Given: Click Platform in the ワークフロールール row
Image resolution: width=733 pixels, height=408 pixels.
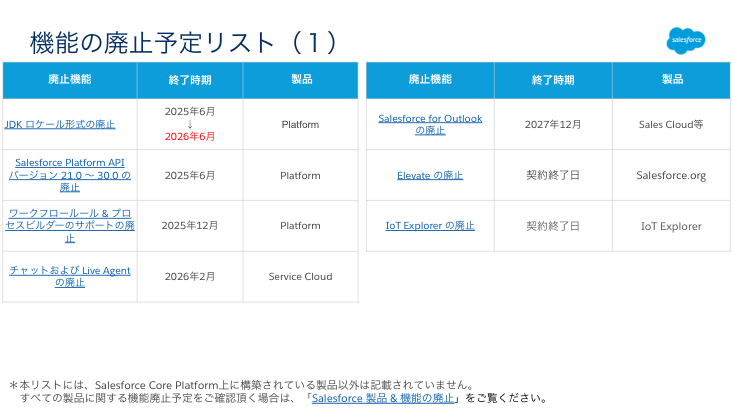Looking at the screenshot, I should [x=301, y=226].
